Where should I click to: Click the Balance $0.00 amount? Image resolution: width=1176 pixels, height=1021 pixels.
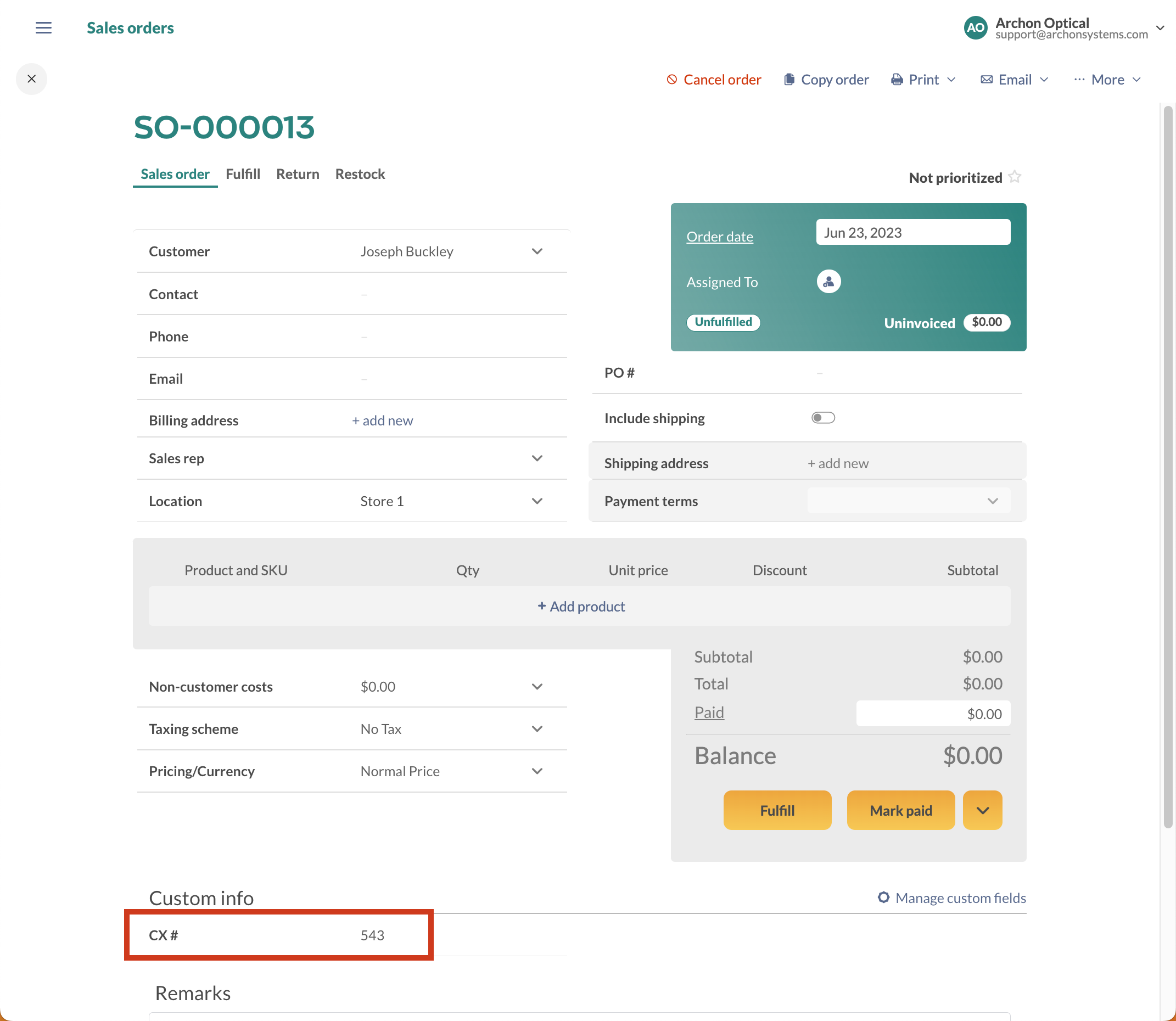pos(972,755)
